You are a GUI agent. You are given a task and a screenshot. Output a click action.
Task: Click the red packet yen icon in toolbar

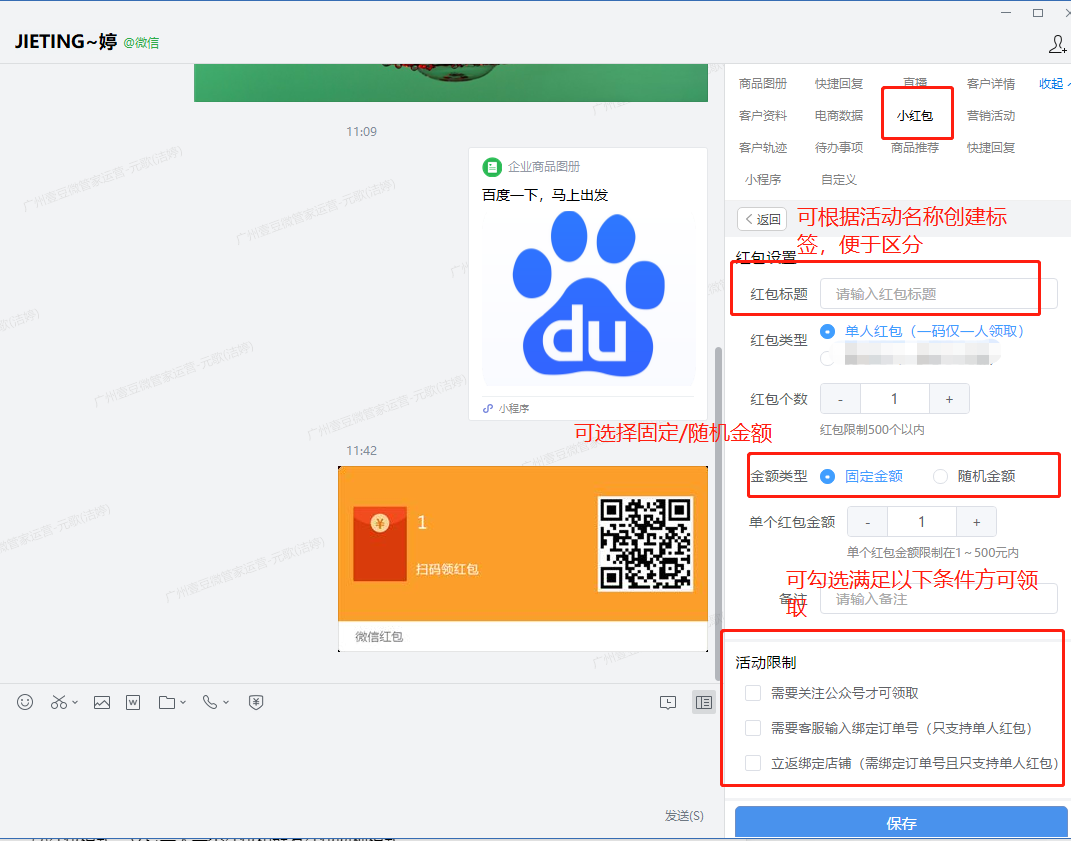point(256,703)
